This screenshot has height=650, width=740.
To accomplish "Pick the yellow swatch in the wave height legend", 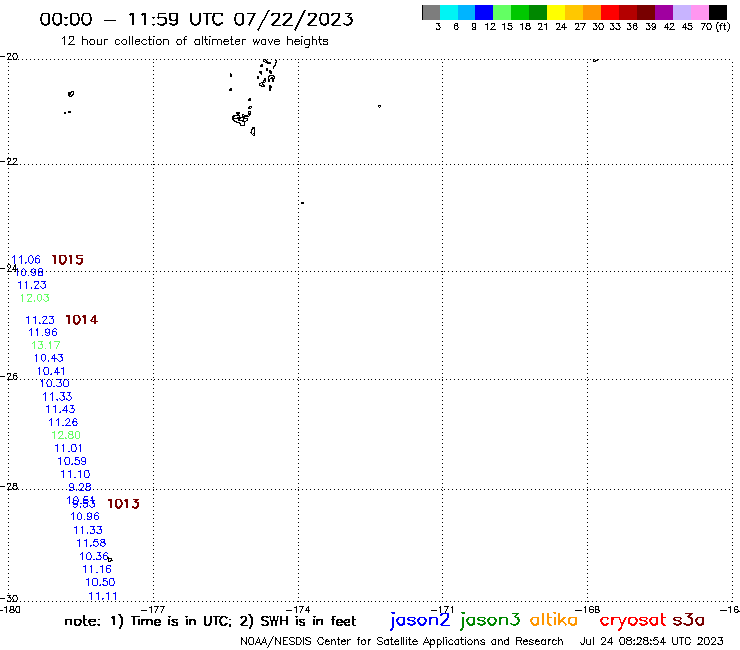I will pos(556,12).
